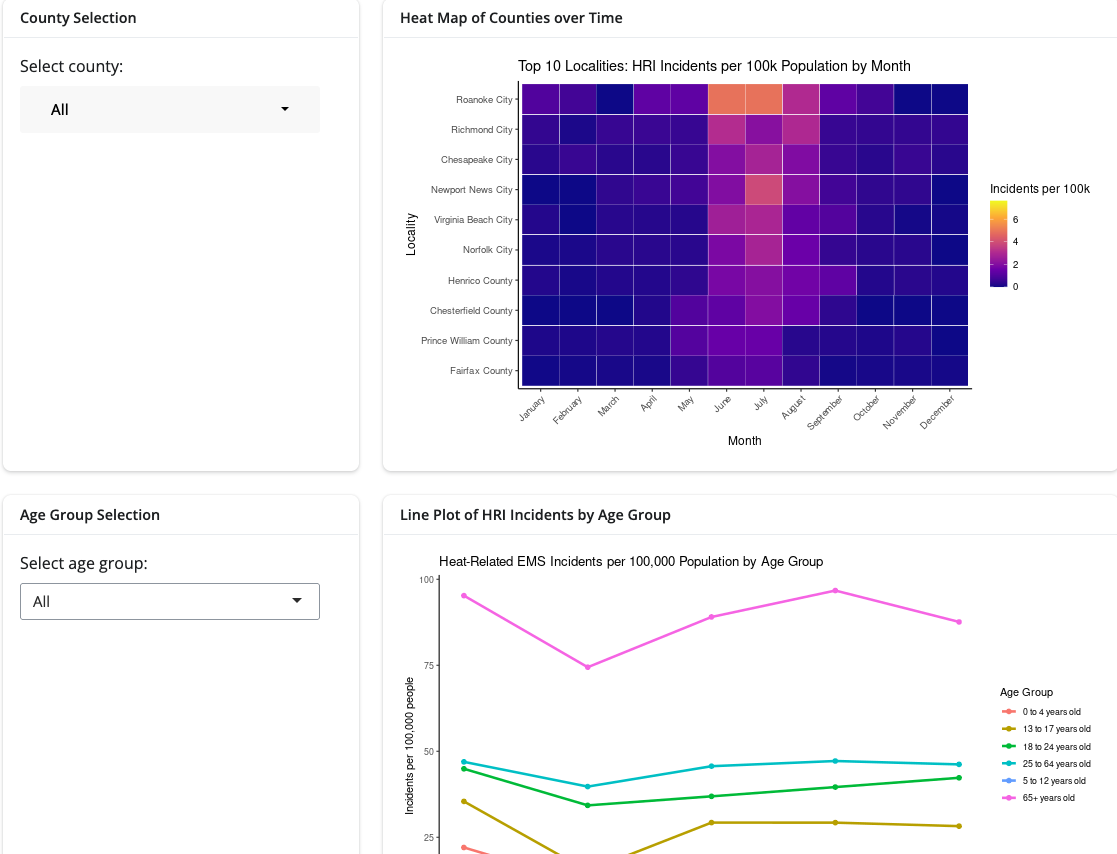The height and width of the screenshot is (854, 1117).
Task: Open the Select county dropdown
Action: click(x=170, y=110)
